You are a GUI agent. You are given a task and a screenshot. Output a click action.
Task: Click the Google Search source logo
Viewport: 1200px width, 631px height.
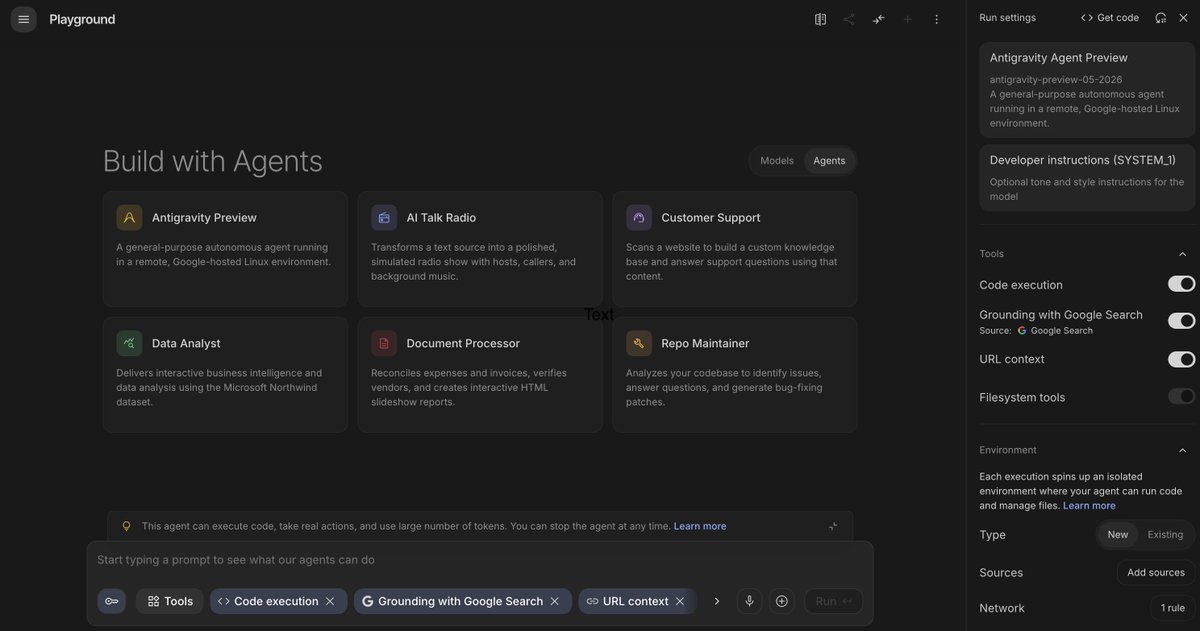(1022, 331)
